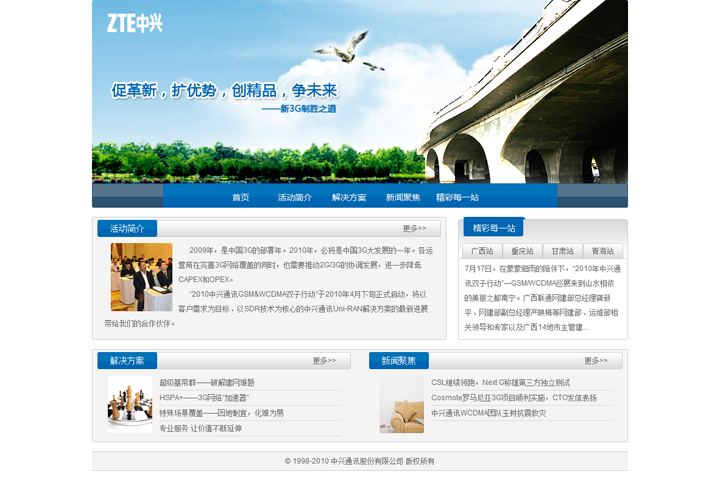Open the sofa image in 新闻聚焦

click(402, 405)
